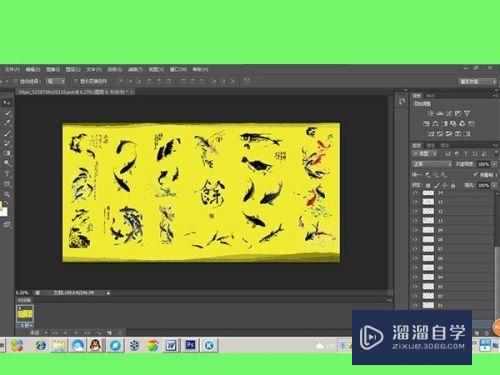The image size is (500, 375).
Task: Hide layer 14 with its eye icon
Action: pyautogui.click(x=415, y=193)
